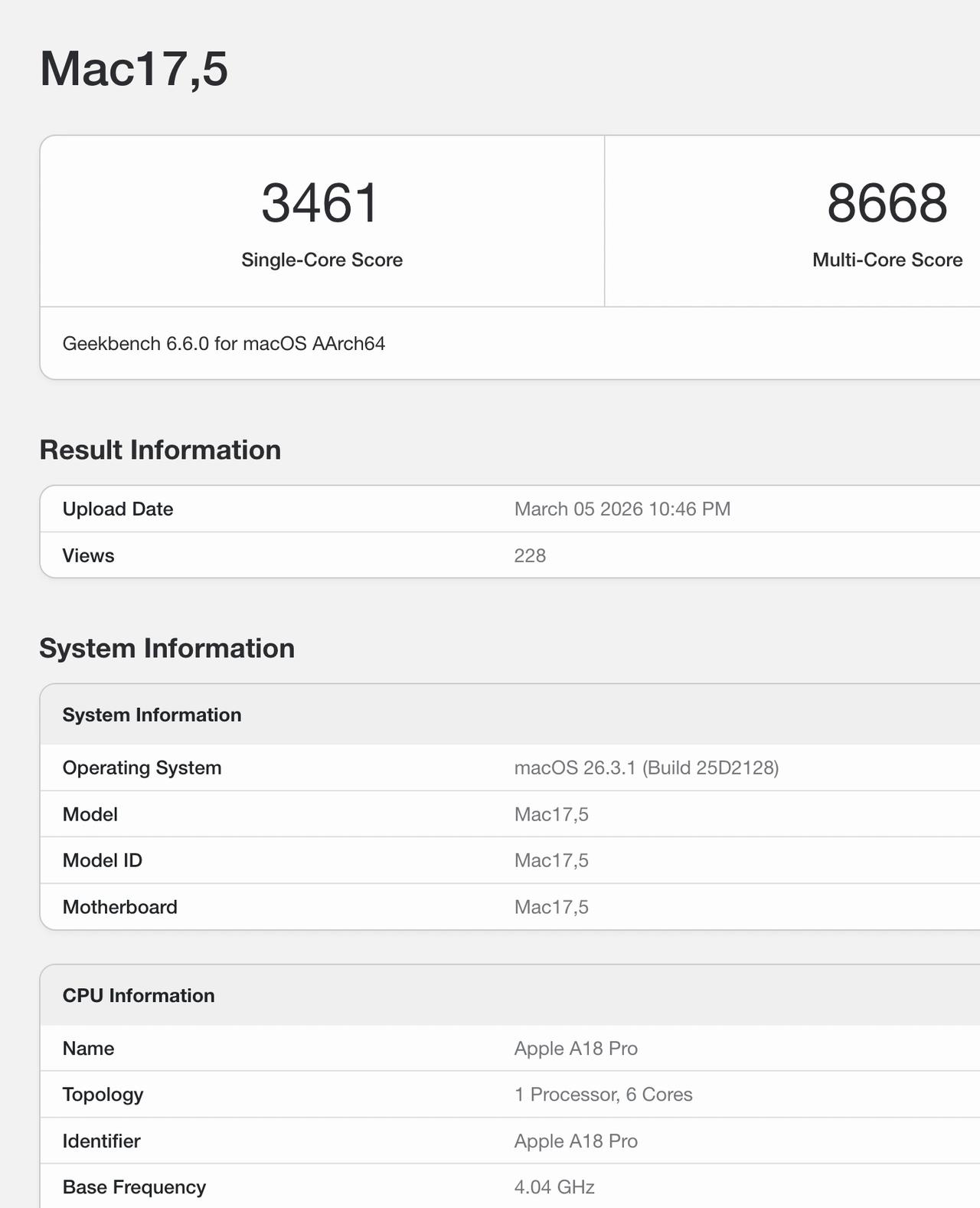
Task: Click the Single-Core Score label
Action: click(322, 260)
